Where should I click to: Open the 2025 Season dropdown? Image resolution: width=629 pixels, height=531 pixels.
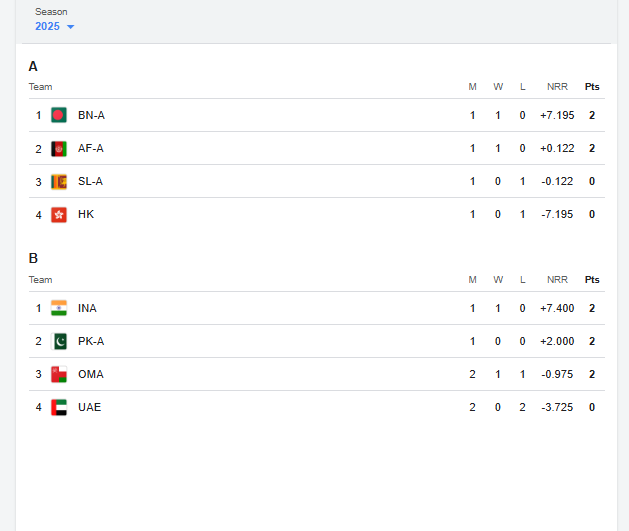click(48, 26)
